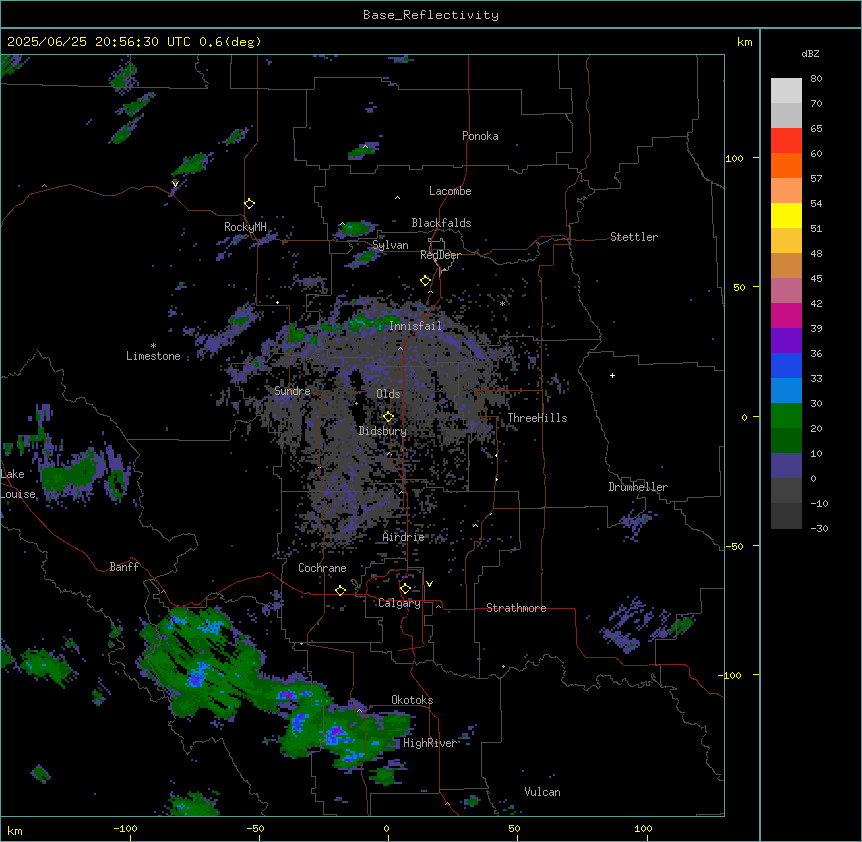
Task: Click the Blackfalds city label
Action: pos(441,223)
